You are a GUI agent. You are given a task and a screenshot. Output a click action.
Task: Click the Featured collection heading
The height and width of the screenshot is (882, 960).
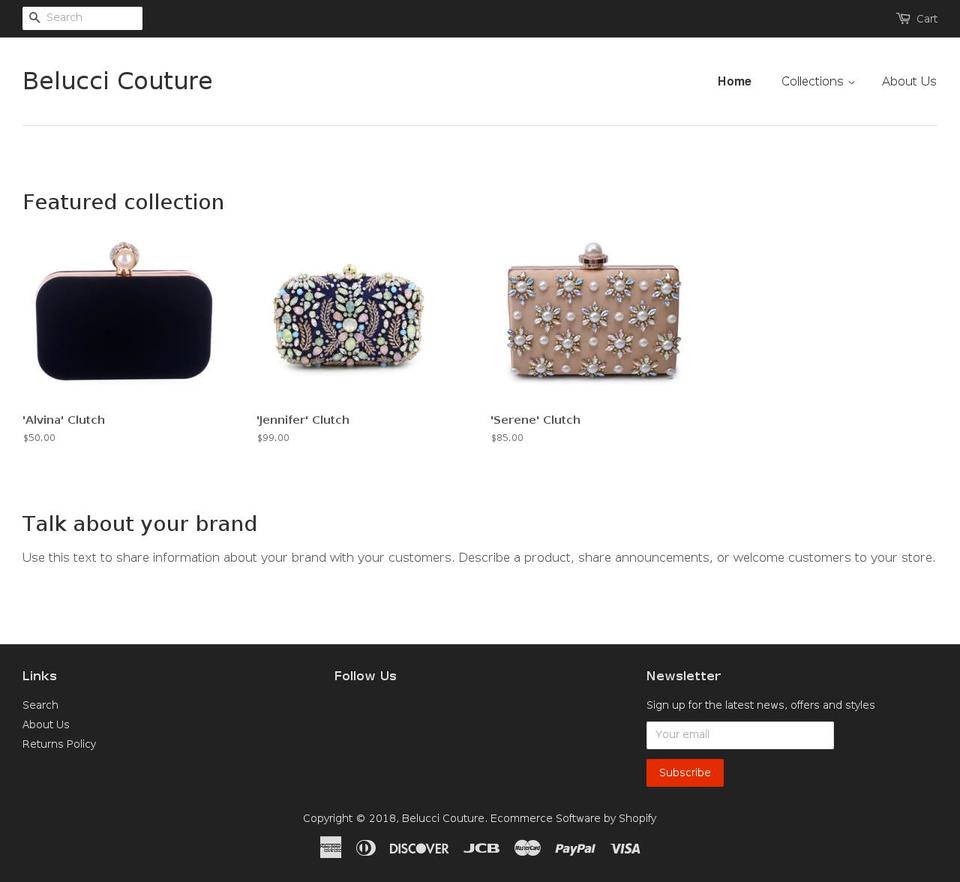[124, 202]
